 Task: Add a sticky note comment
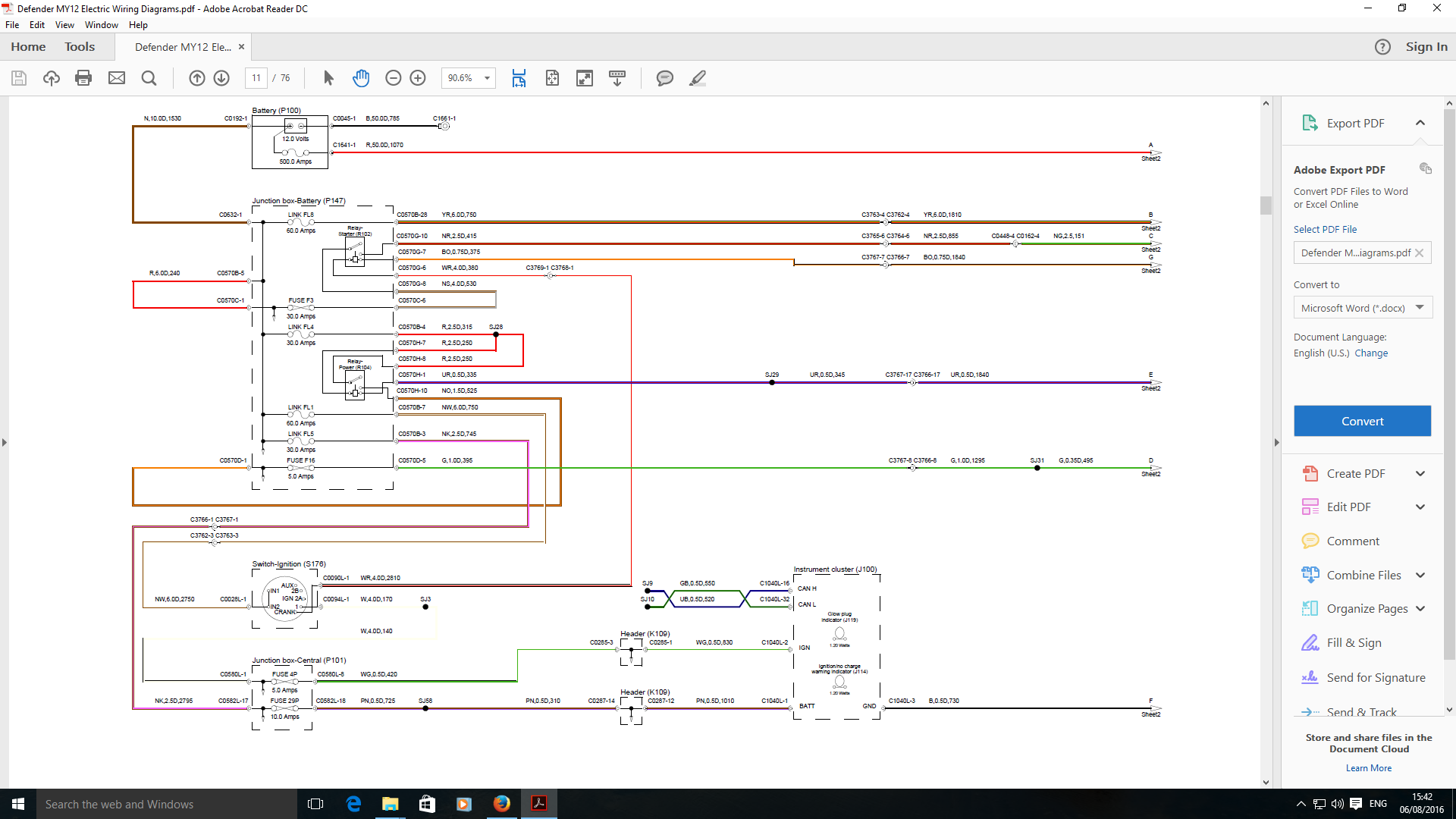pos(665,78)
